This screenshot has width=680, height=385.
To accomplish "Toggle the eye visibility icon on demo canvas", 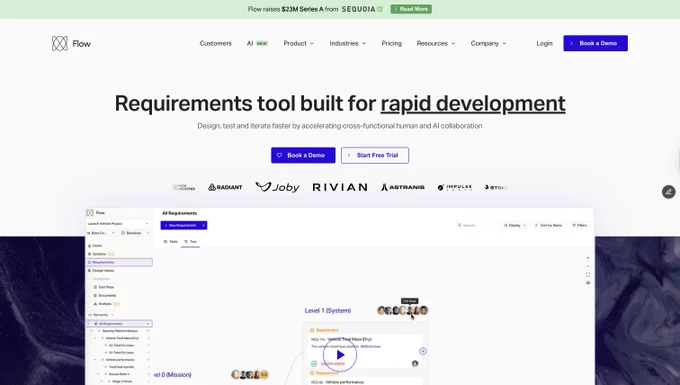I will [588, 283].
